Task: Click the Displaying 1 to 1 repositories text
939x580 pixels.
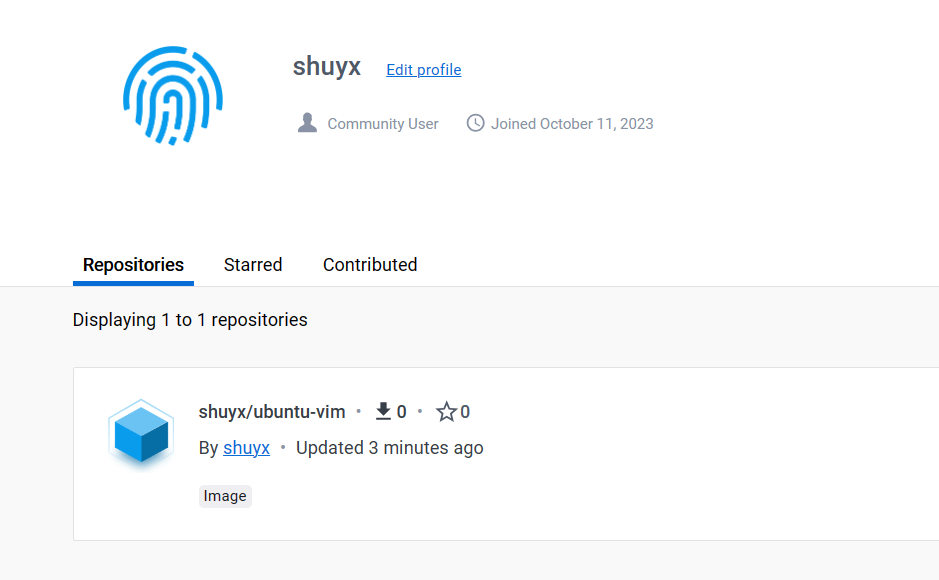Action: [x=190, y=320]
